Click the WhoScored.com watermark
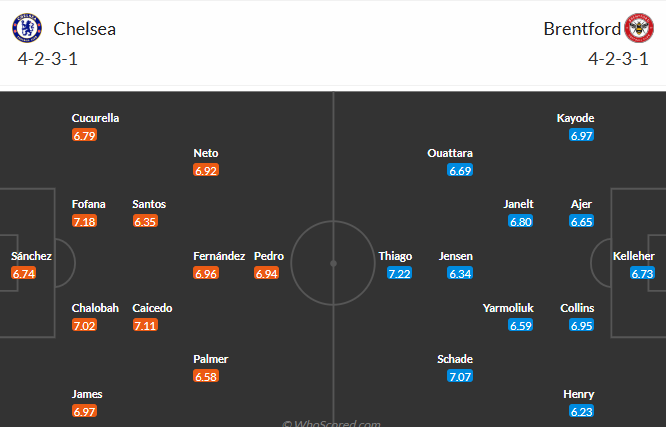The width and height of the screenshot is (666, 427). click(x=331, y=423)
